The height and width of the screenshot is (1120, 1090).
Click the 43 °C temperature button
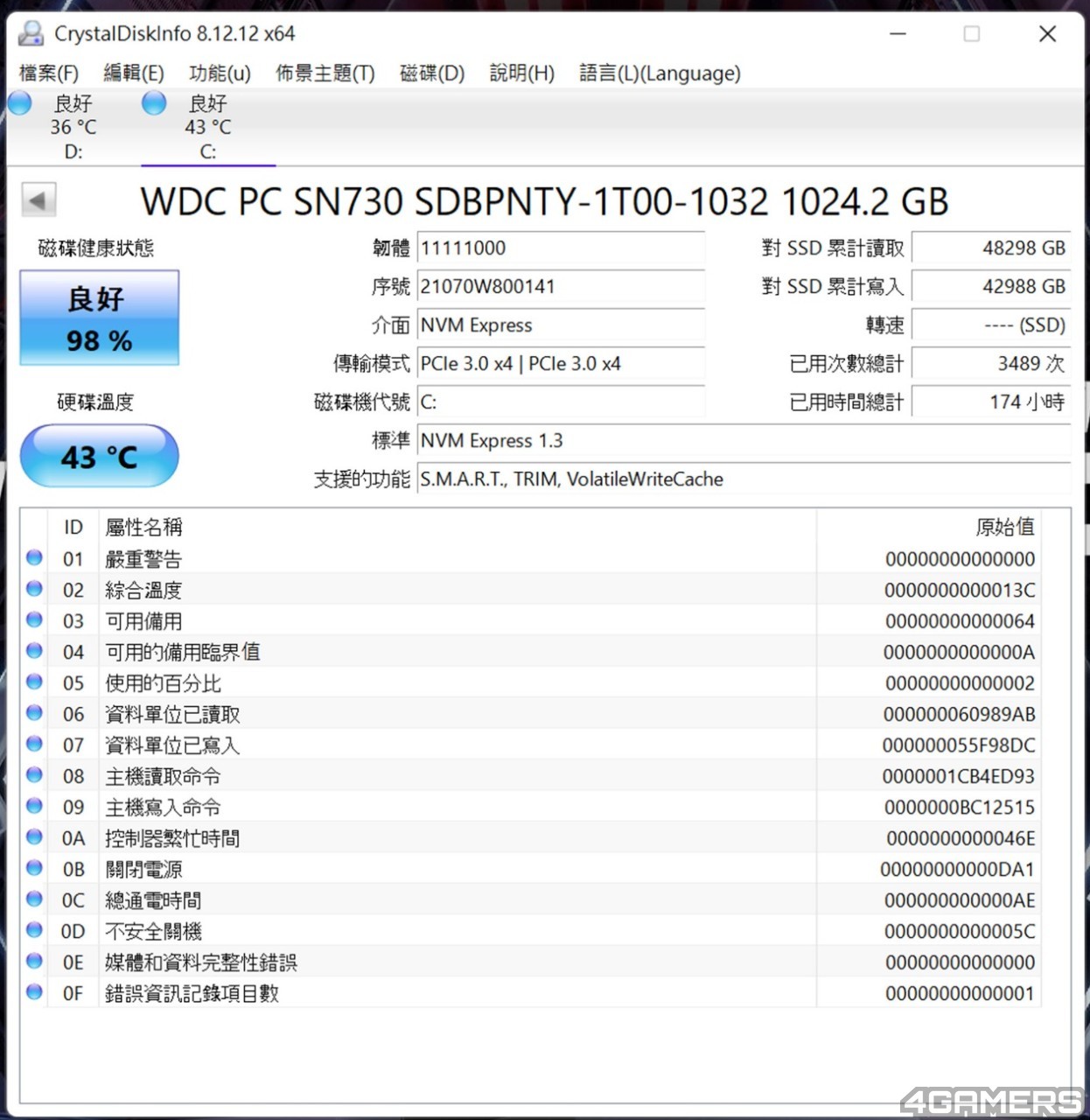(x=100, y=456)
